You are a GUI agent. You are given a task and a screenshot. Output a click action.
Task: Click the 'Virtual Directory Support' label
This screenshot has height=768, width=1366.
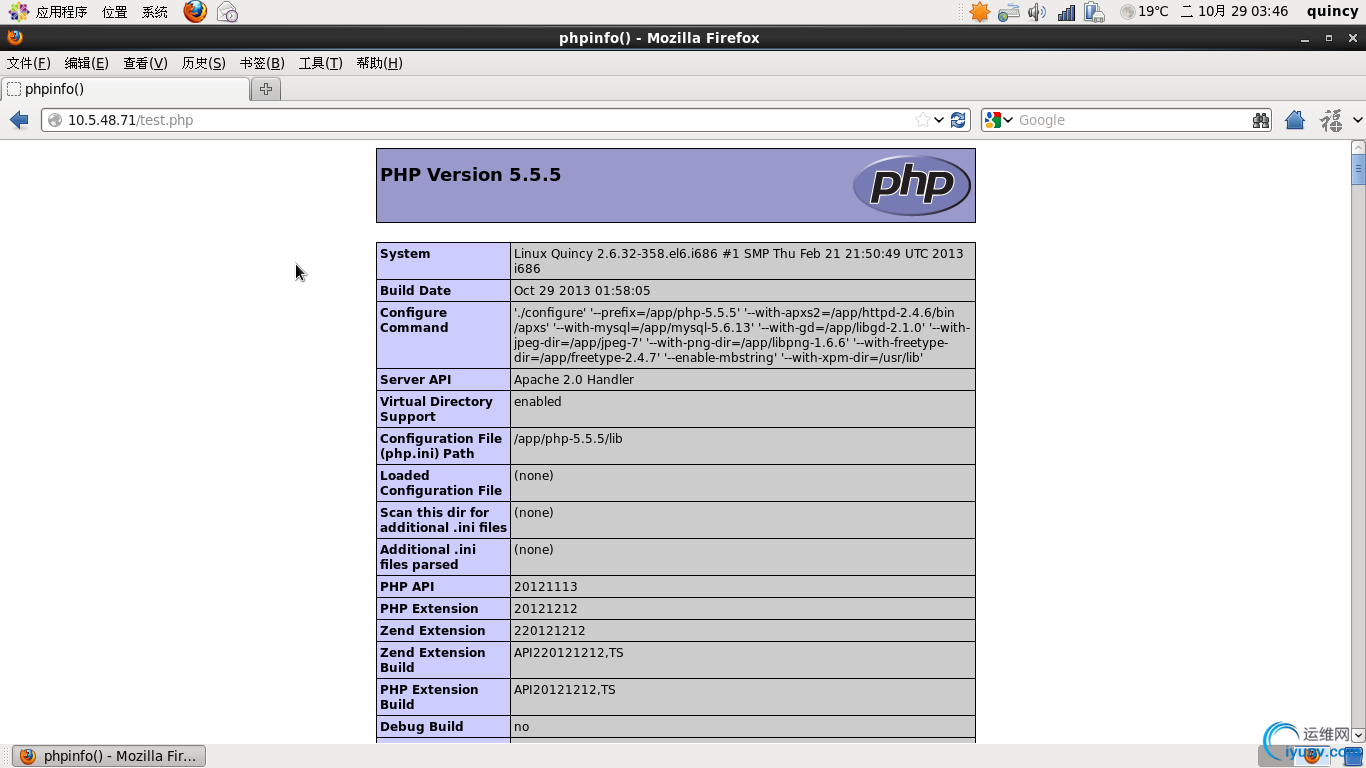pos(436,409)
